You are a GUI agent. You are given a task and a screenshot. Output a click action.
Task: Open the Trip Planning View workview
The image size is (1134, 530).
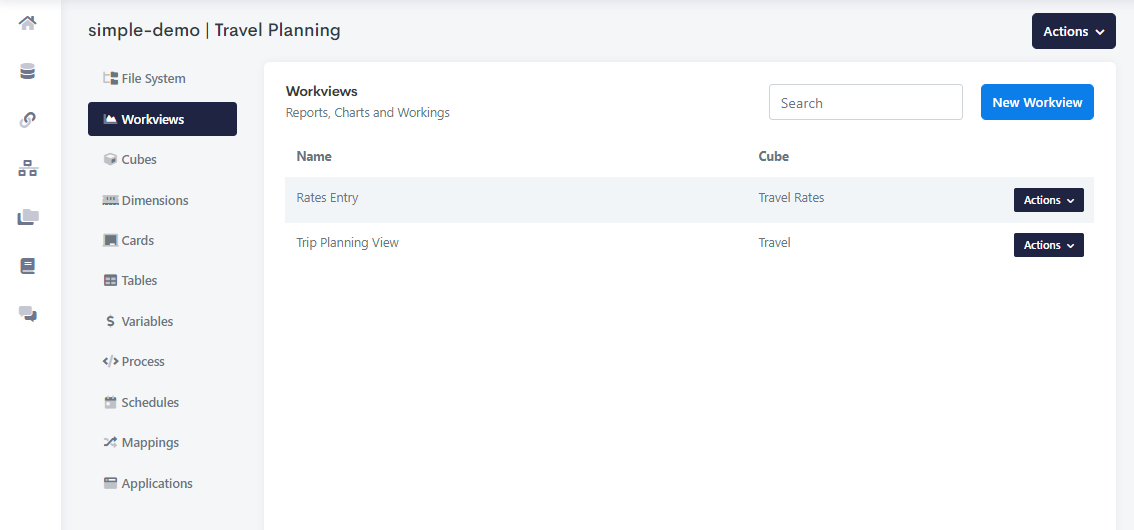coord(347,243)
